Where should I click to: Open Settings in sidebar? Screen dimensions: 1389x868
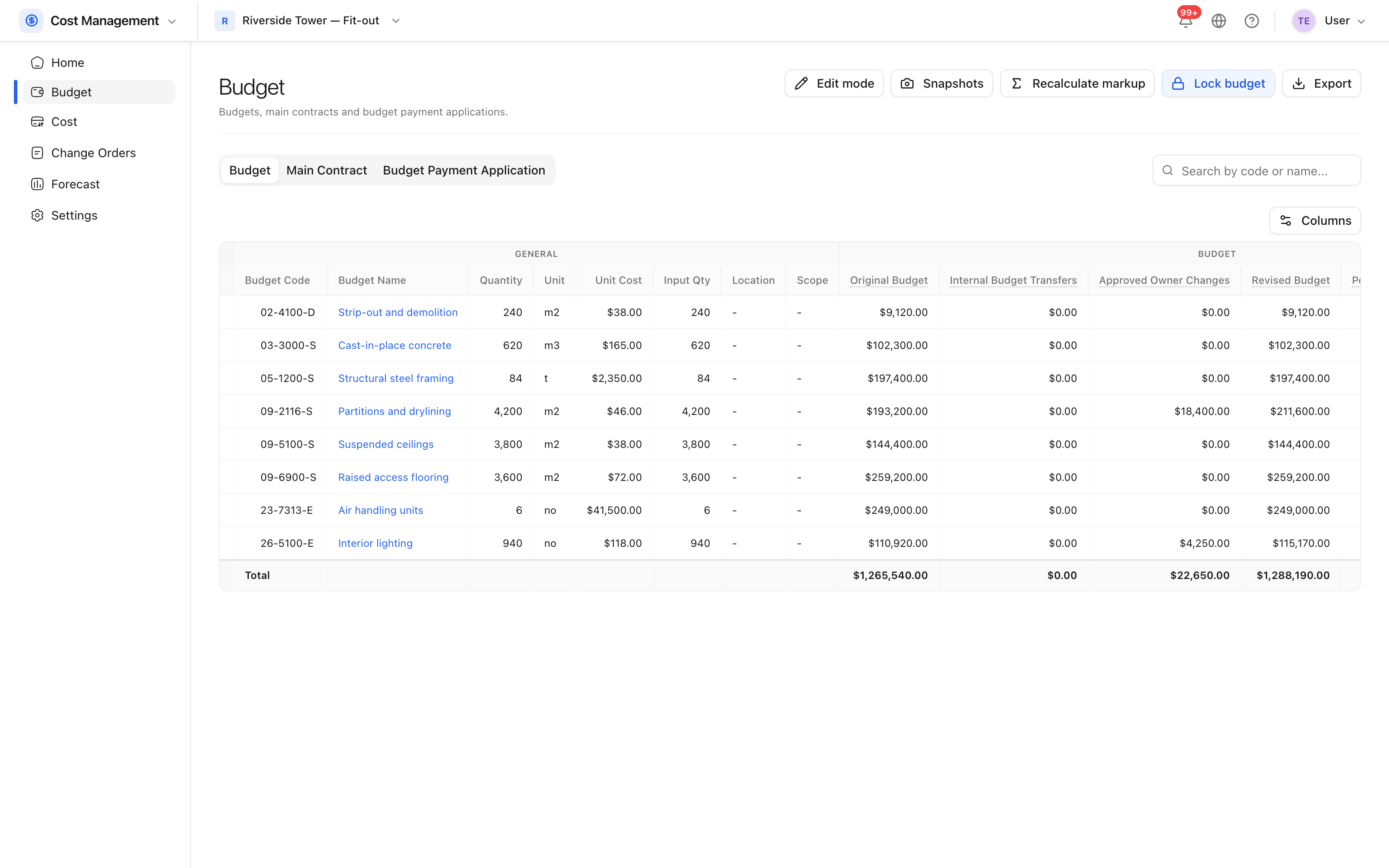coord(99,215)
